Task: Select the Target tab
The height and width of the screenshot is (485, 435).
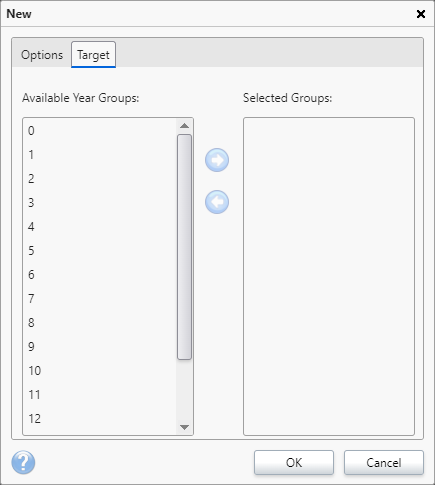Action: [x=93, y=55]
